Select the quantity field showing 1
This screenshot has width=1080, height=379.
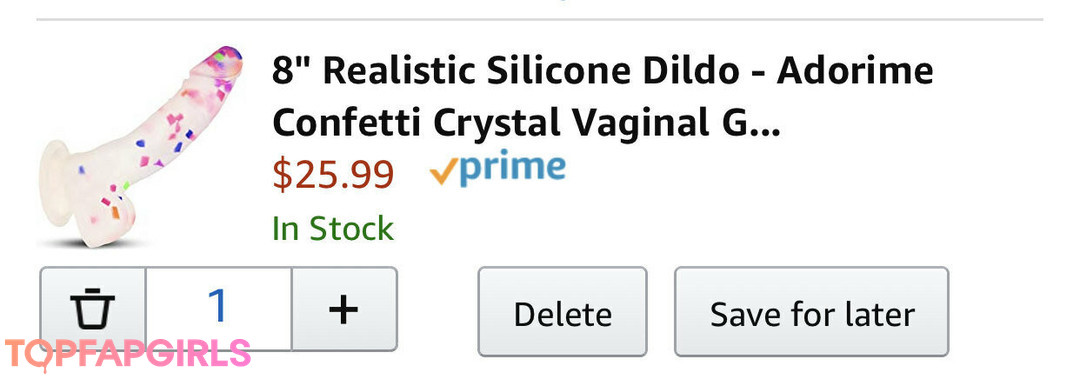tap(218, 308)
